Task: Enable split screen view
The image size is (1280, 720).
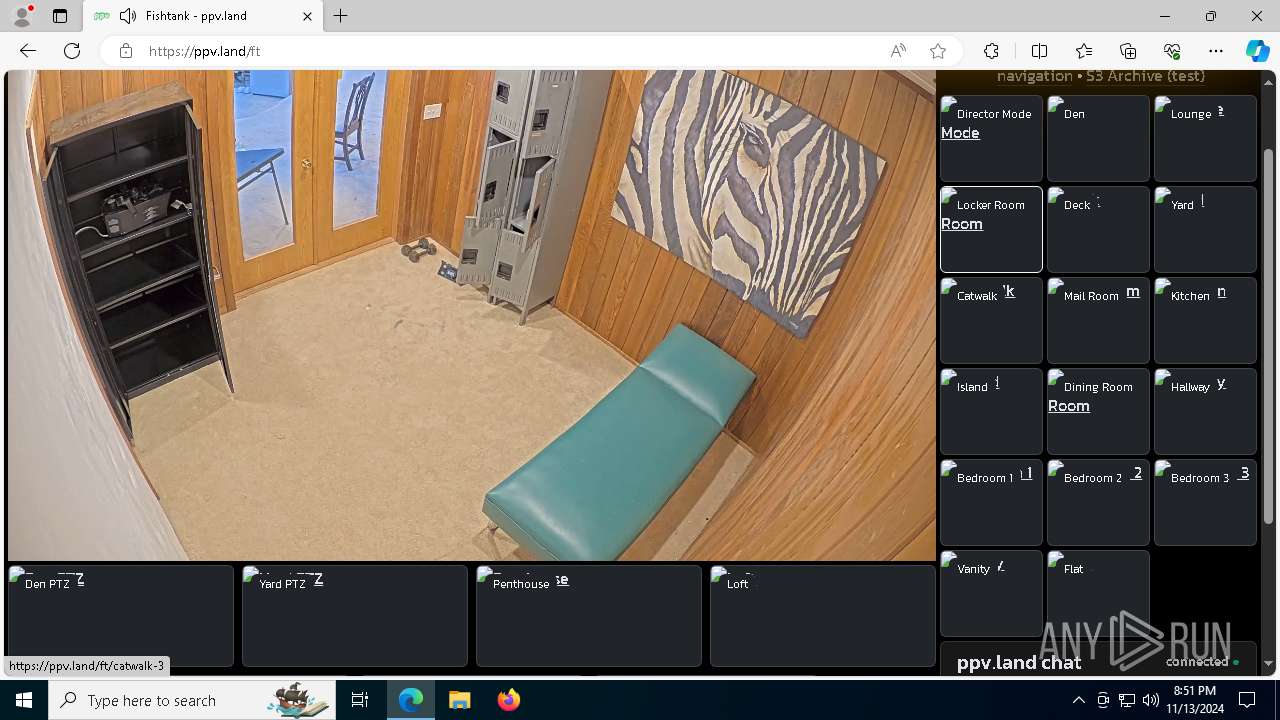Action: 1039,51
